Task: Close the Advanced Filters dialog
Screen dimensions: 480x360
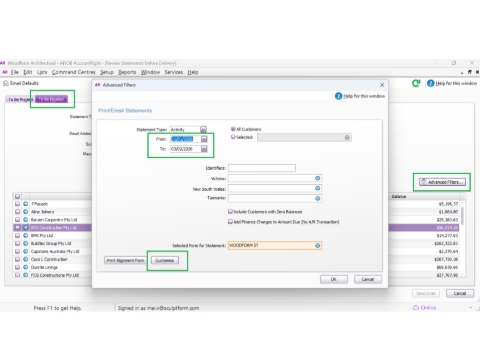Action: tap(382, 85)
